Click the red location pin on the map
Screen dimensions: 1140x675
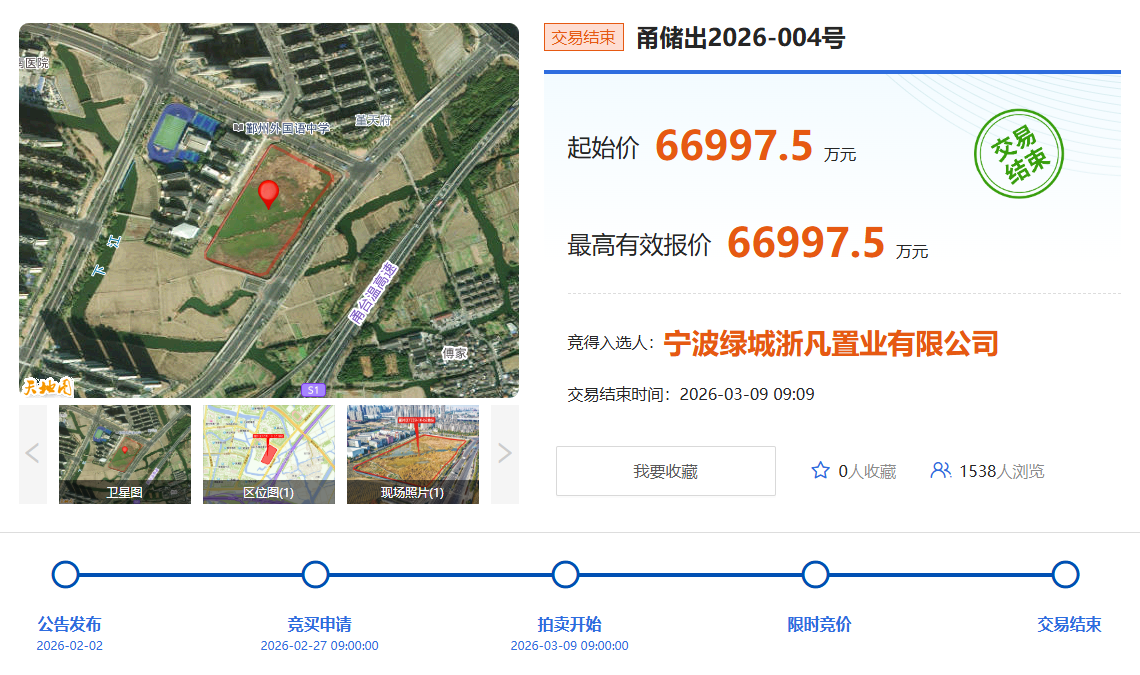point(268,194)
